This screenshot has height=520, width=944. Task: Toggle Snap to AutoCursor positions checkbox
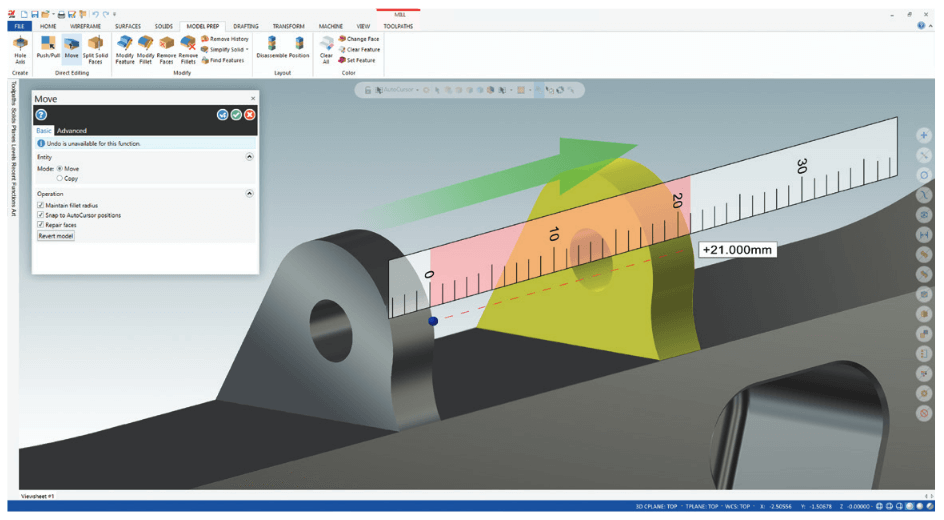click(41, 215)
